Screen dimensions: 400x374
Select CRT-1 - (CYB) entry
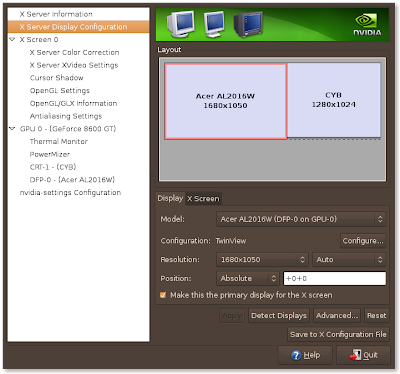[53, 167]
